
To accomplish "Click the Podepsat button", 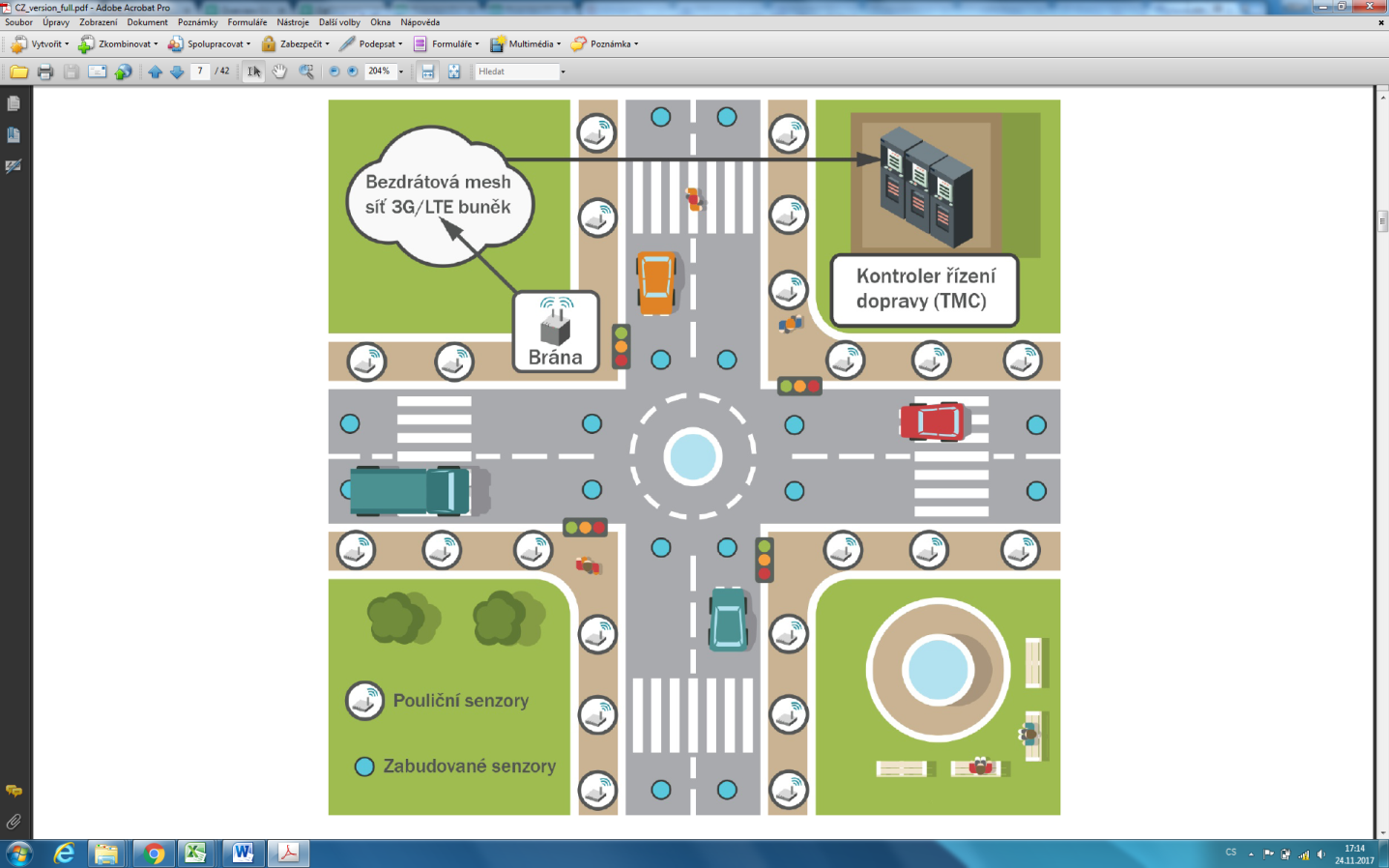I will coord(370,43).
